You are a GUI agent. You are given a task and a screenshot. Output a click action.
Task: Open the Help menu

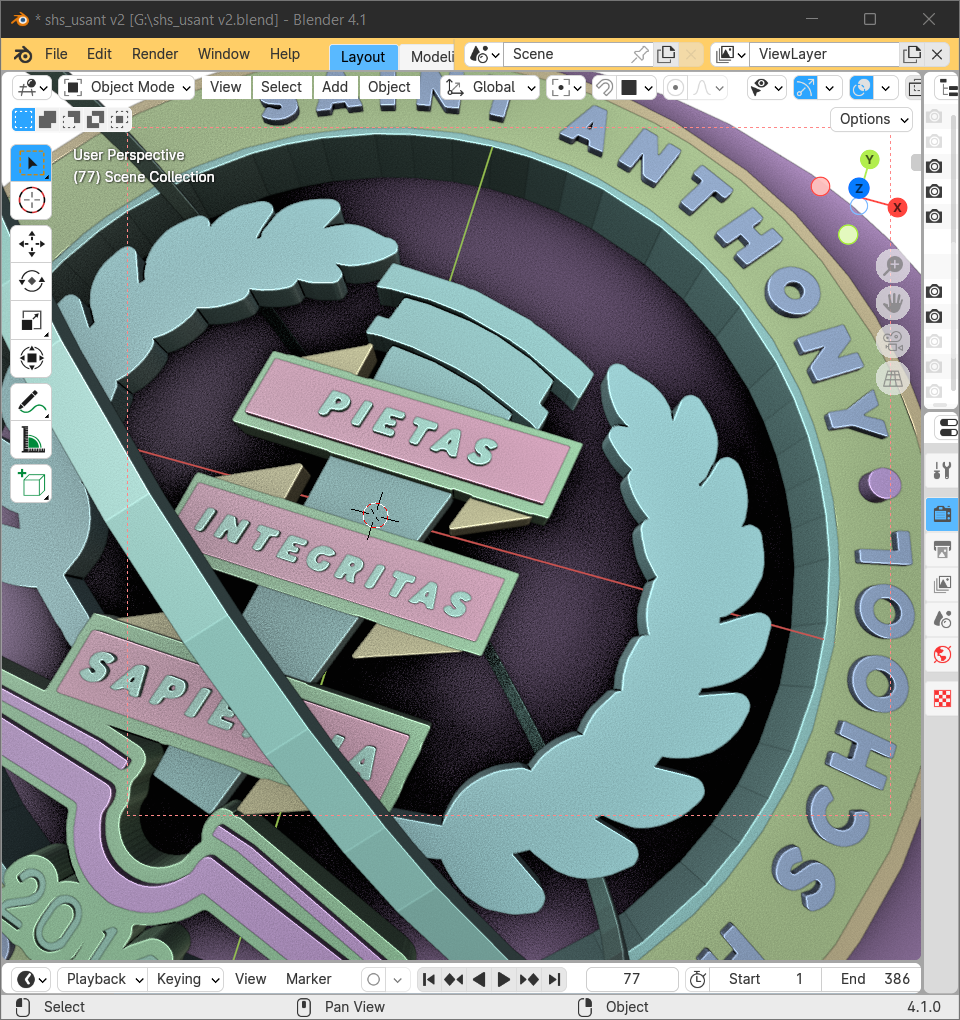point(285,54)
